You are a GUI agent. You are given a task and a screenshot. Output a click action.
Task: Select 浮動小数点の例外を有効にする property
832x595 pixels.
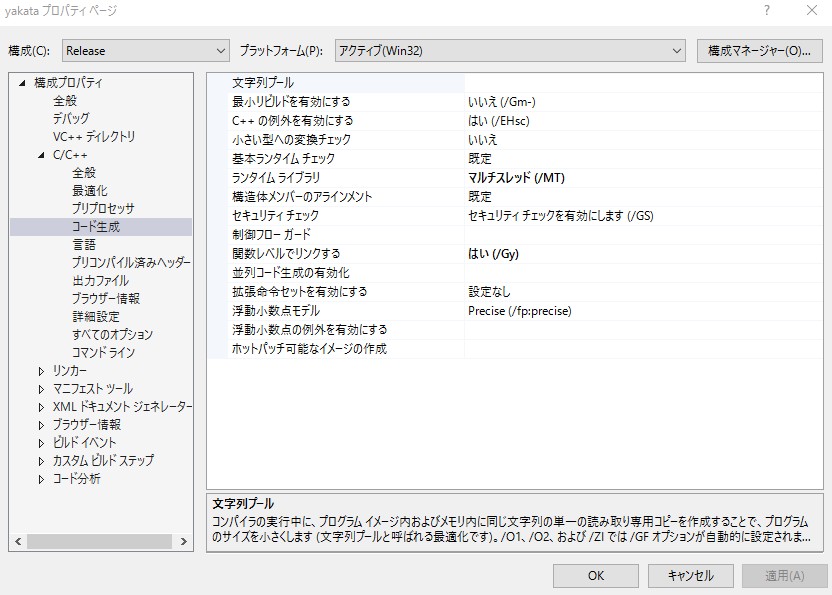tap(309, 330)
